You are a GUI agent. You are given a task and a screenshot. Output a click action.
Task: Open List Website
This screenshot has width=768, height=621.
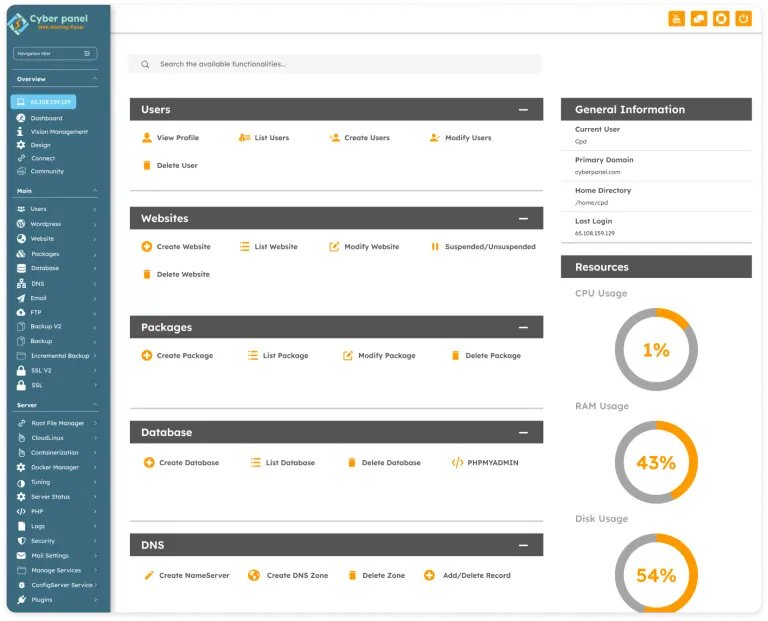[x=268, y=247]
